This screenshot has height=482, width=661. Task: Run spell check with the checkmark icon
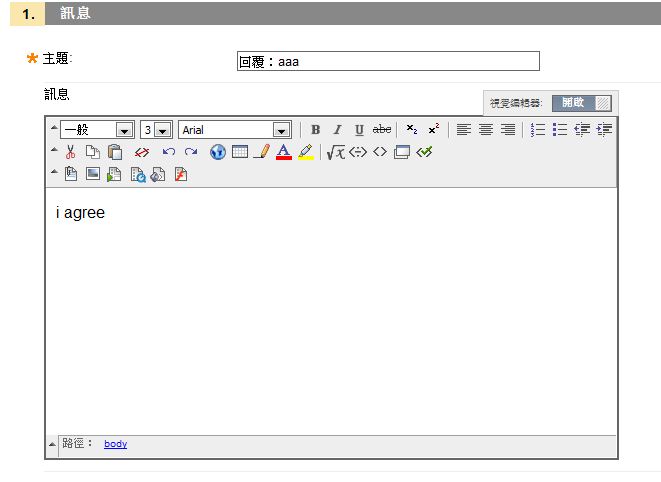pos(425,152)
